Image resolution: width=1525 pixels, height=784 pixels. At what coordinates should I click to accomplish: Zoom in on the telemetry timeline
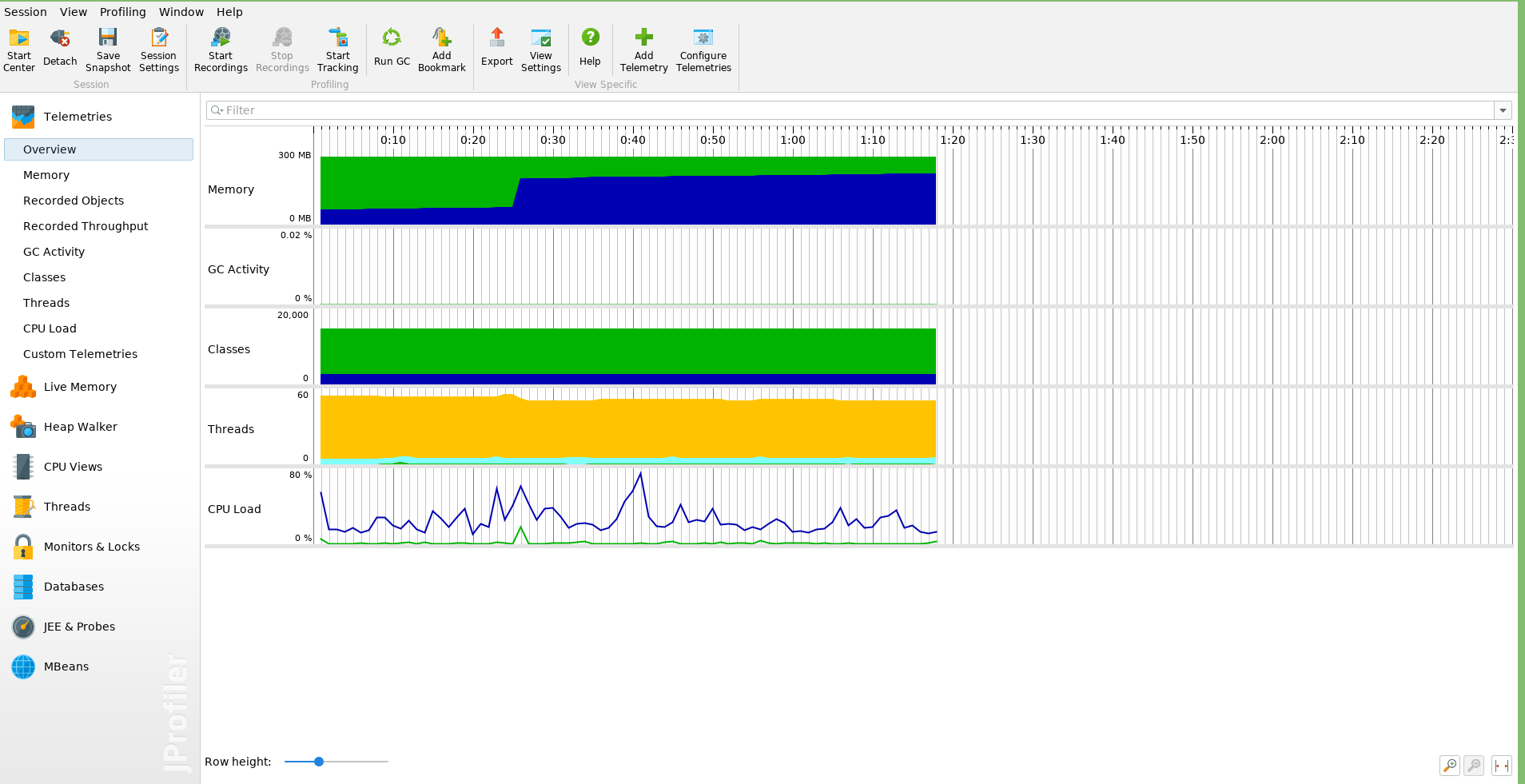coord(1450,766)
